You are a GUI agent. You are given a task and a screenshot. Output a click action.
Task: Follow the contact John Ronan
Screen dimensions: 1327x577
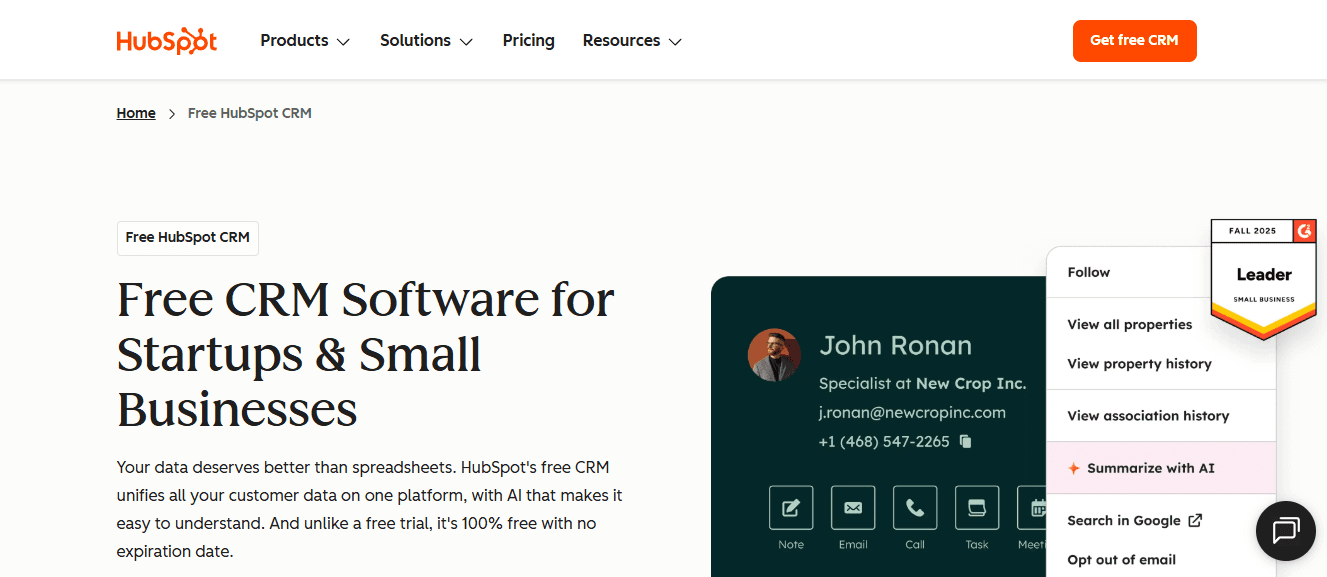coord(1088,271)
